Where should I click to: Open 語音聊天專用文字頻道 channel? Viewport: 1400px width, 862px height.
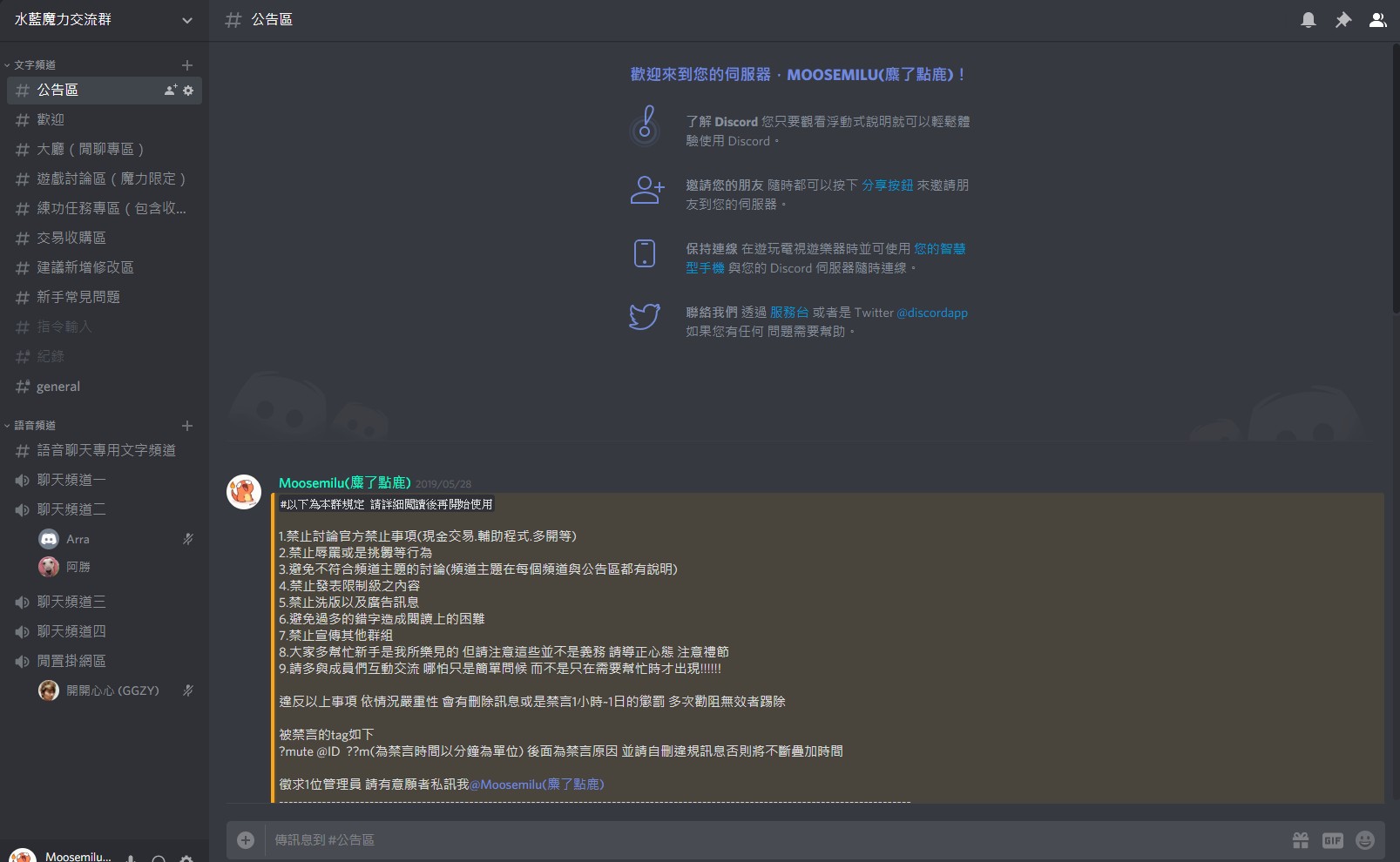click(x=105, y=451)
